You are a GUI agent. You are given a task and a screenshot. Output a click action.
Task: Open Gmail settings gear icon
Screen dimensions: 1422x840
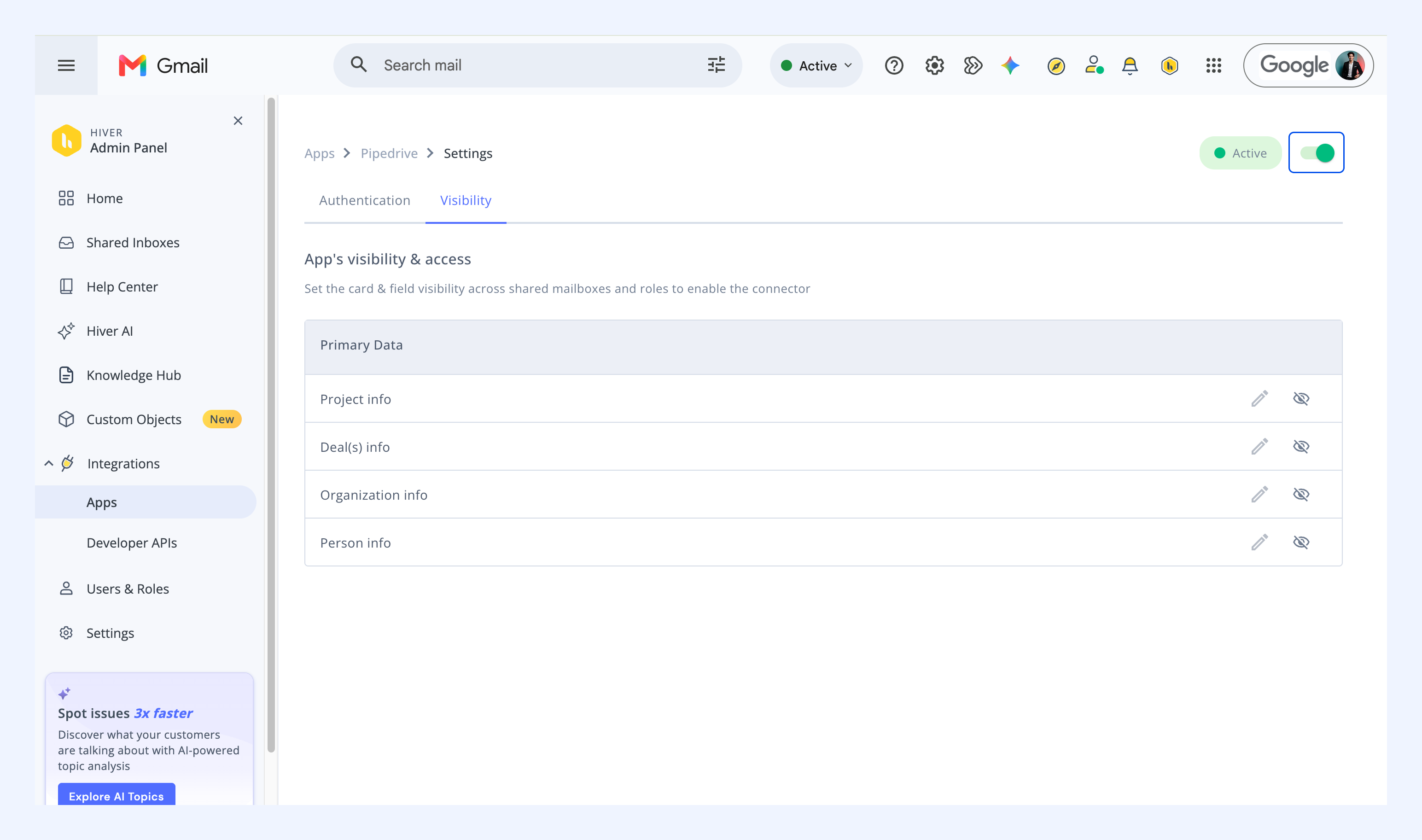(934, 66)
